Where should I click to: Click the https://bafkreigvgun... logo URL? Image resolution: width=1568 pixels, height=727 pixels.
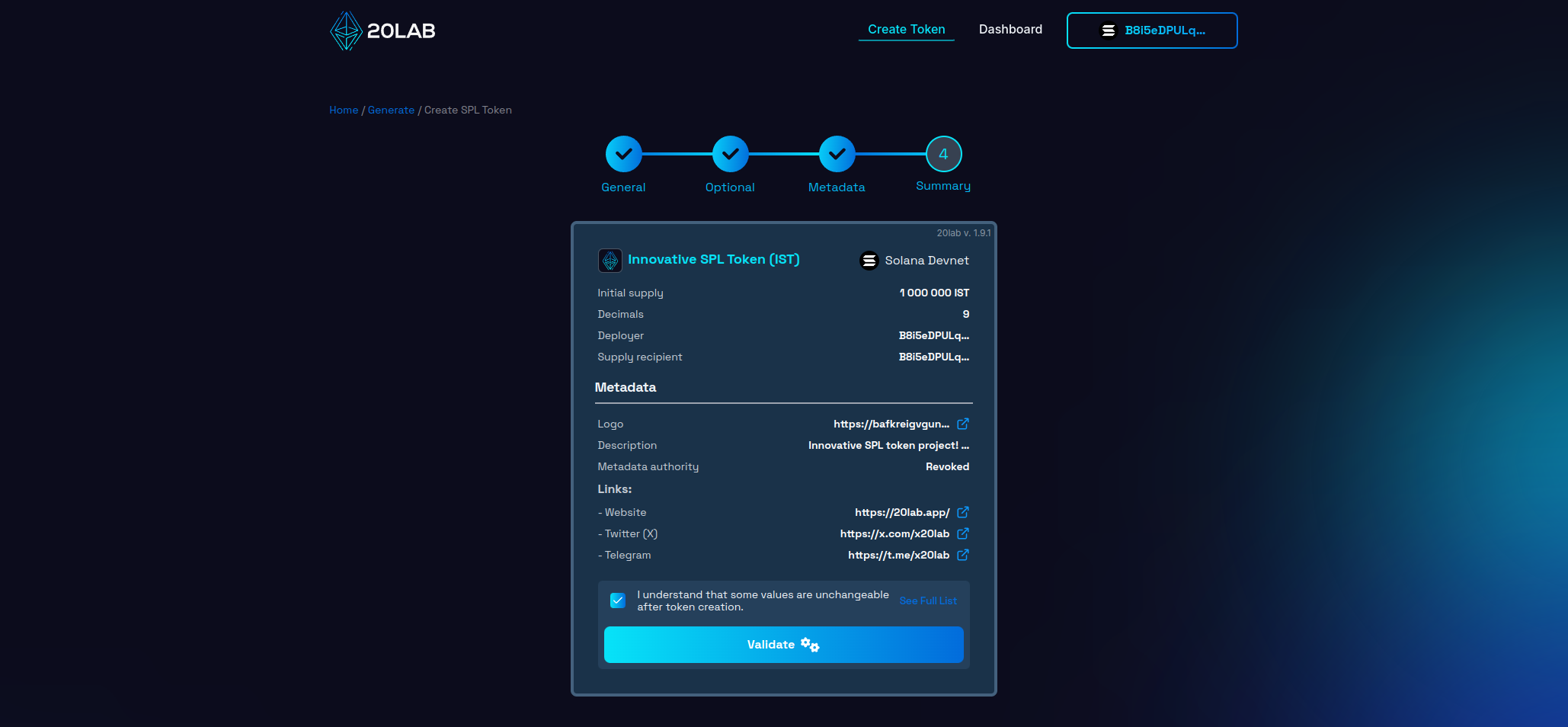[x=891, y=424]
